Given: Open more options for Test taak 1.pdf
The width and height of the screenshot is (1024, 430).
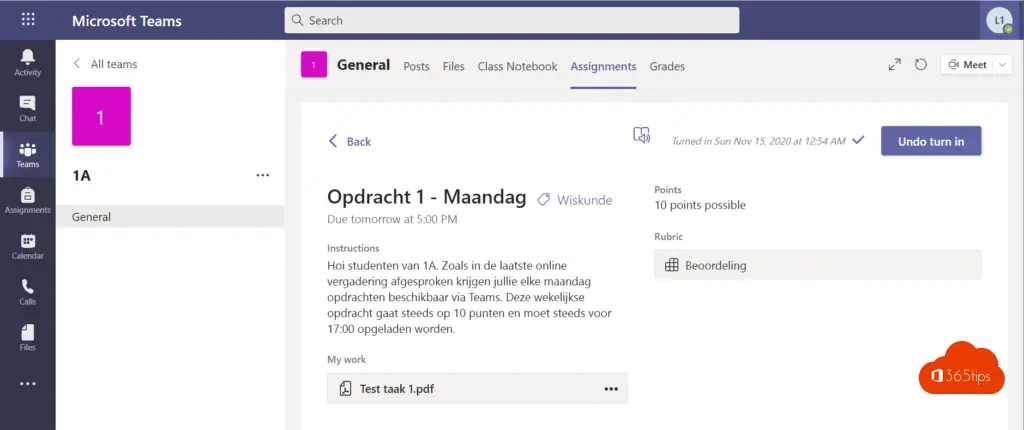Looking at the screenshot, I should coord(611,389).
